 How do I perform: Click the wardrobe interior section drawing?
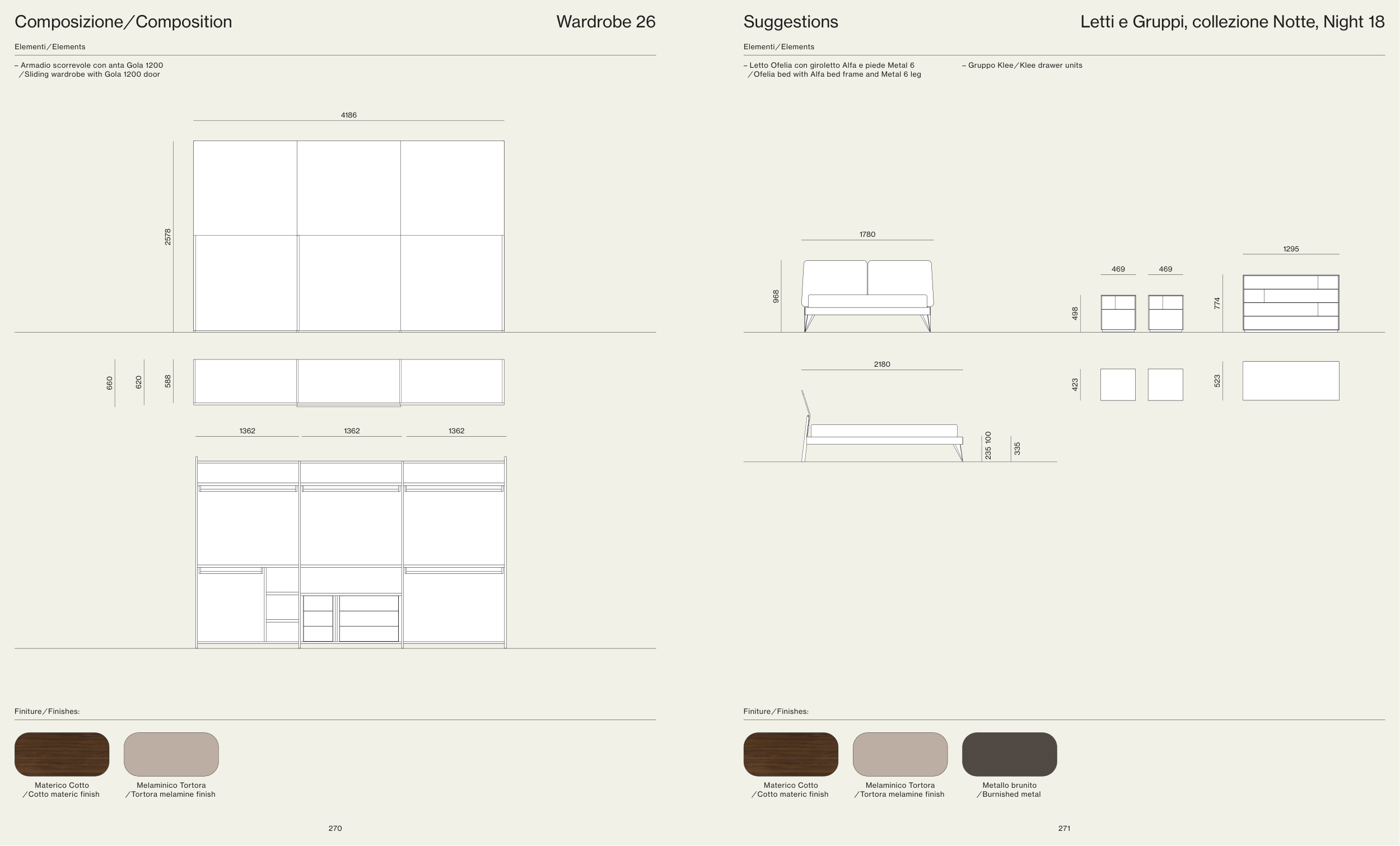[351, 551]
